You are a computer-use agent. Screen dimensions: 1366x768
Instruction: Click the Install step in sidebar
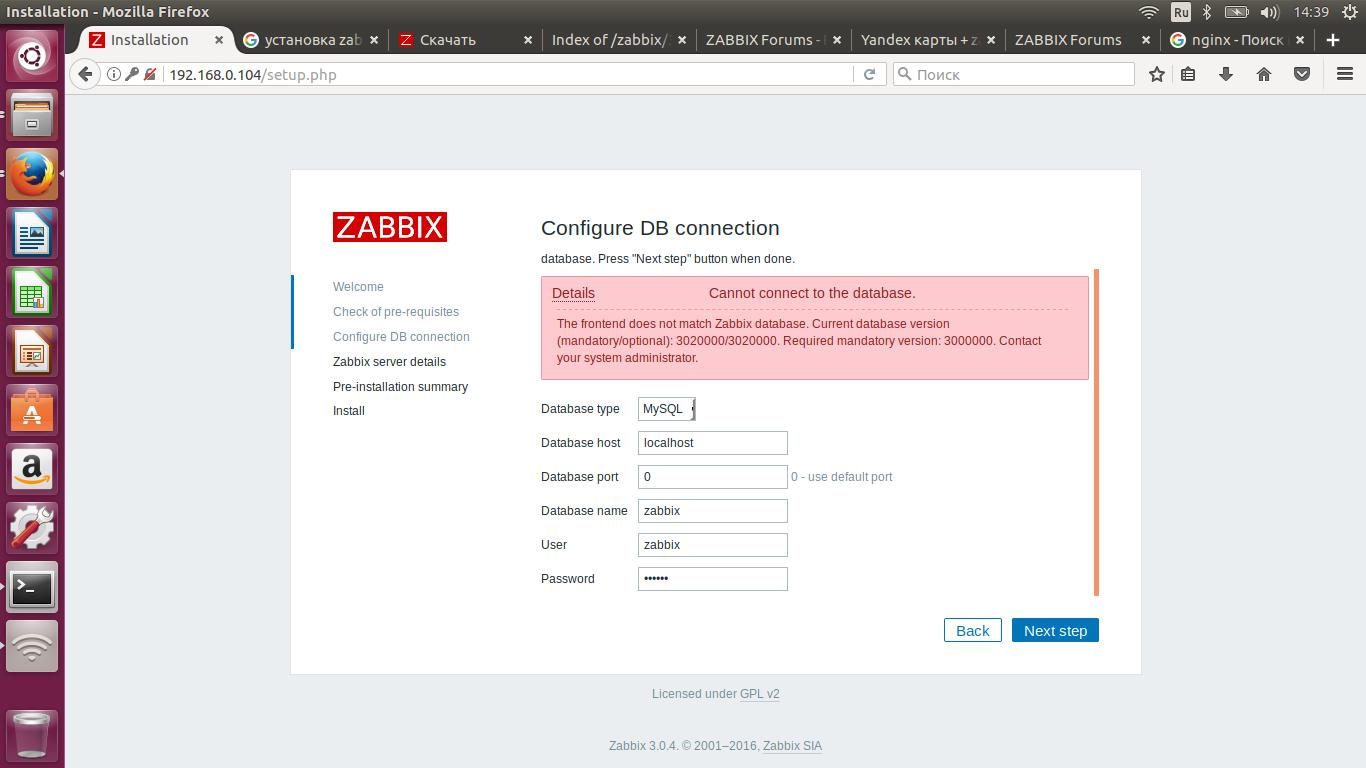(349, 411)
